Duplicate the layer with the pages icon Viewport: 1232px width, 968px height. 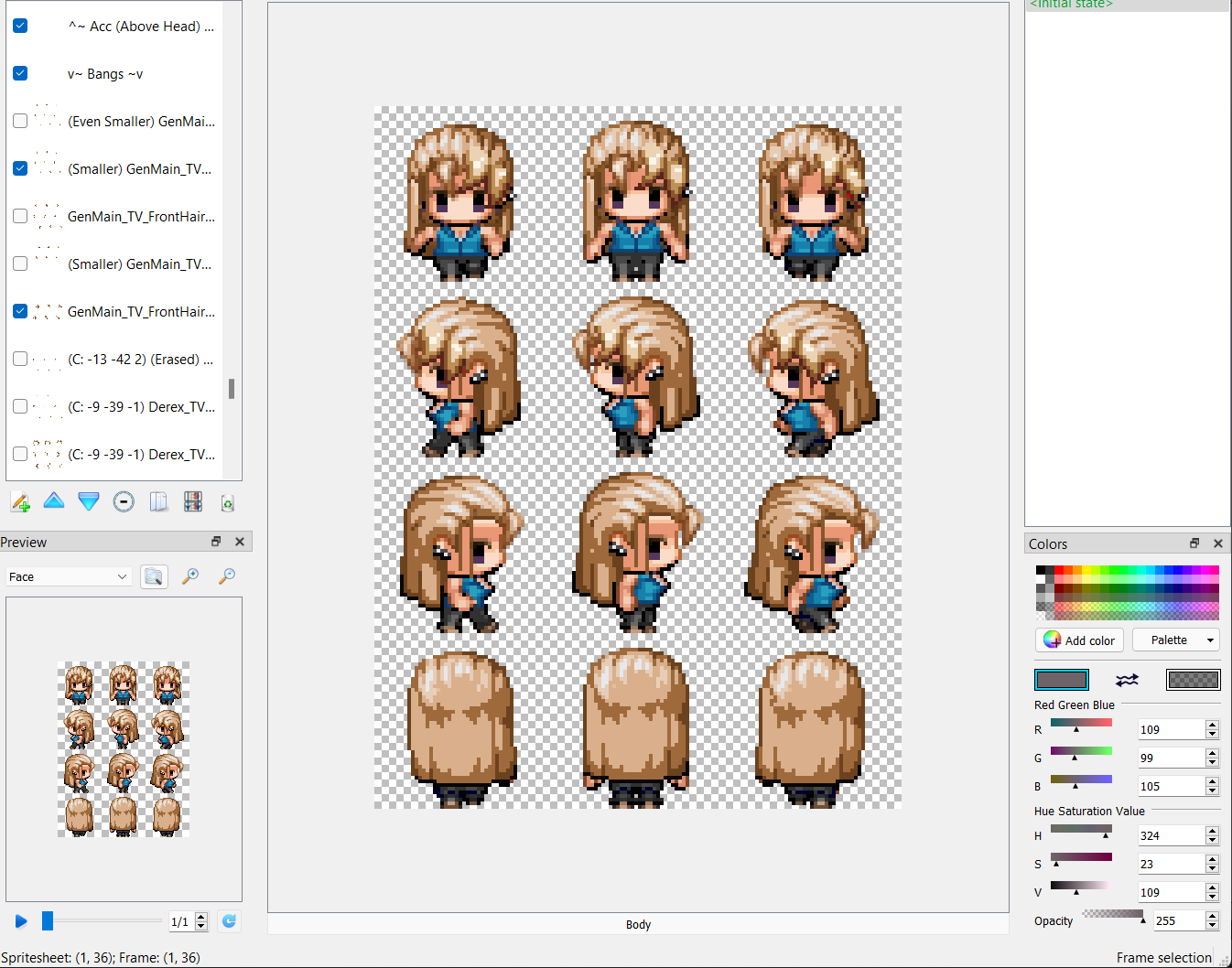click(158, 501)
